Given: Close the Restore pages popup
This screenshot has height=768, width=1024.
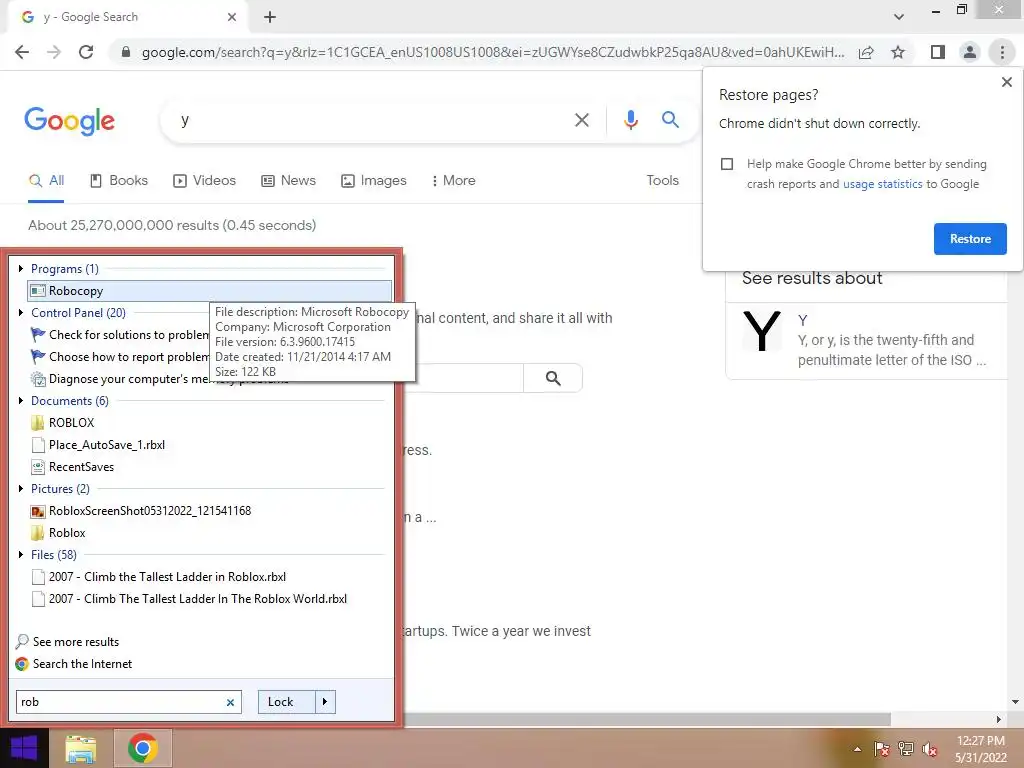Looking at the screenshot, I should [x=1006, y=82].
